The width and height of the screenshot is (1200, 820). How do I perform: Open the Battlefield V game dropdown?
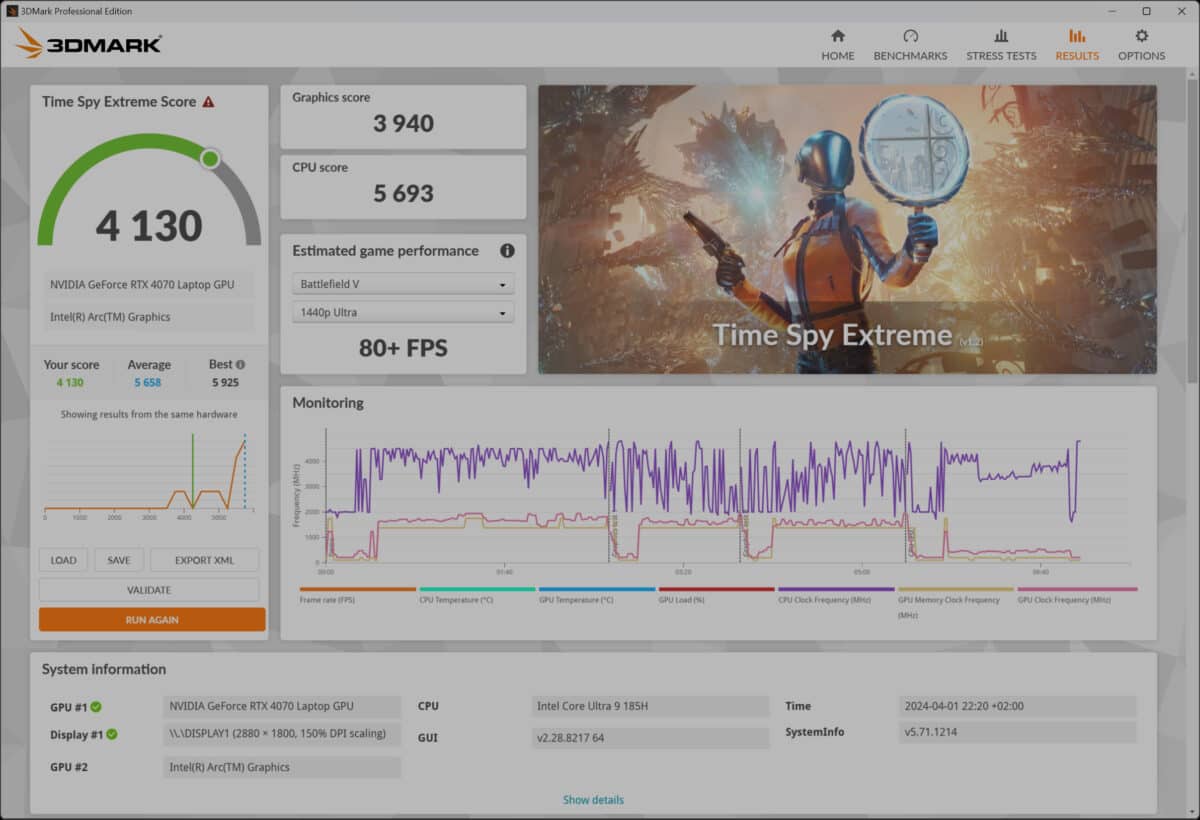[x=404, y=284]
